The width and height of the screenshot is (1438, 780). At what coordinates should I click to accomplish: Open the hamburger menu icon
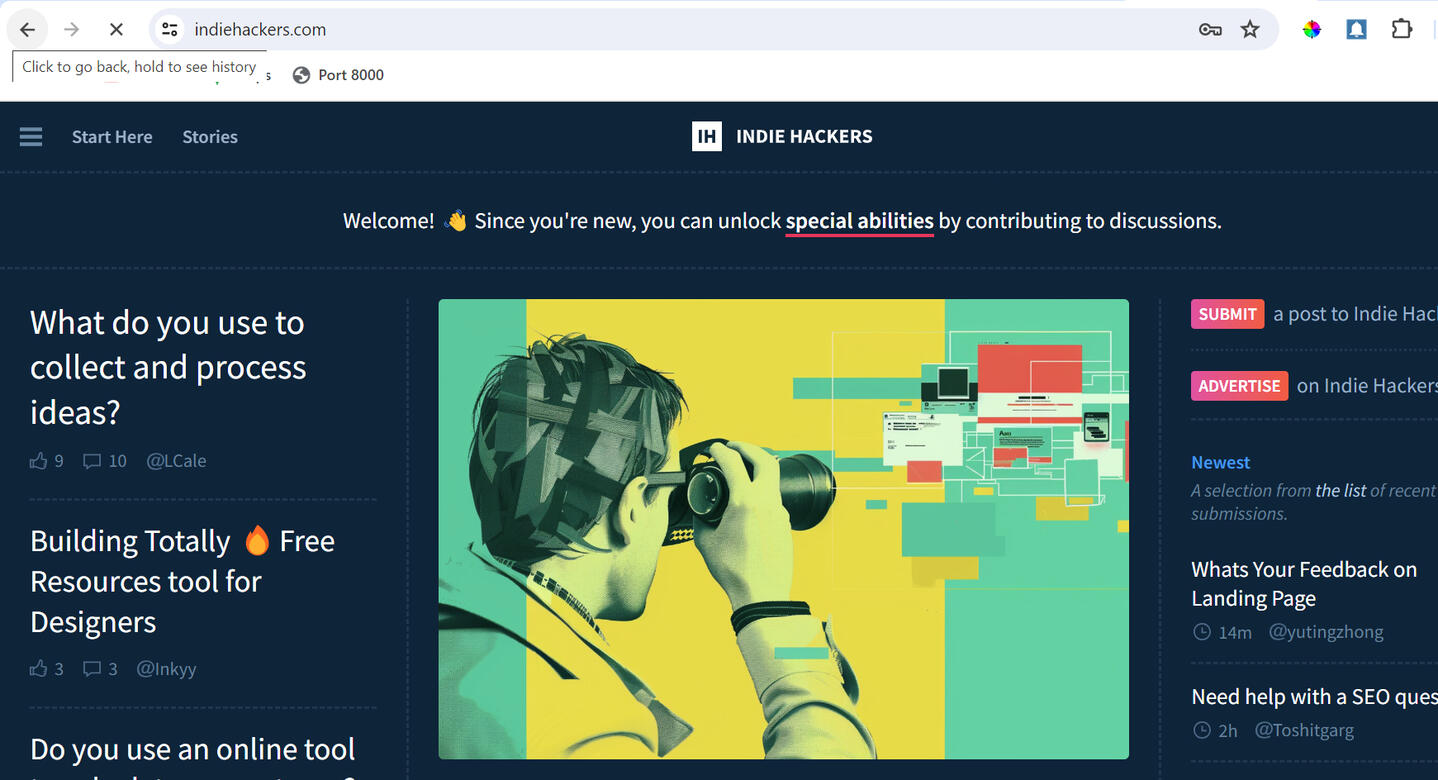[31, 137]
